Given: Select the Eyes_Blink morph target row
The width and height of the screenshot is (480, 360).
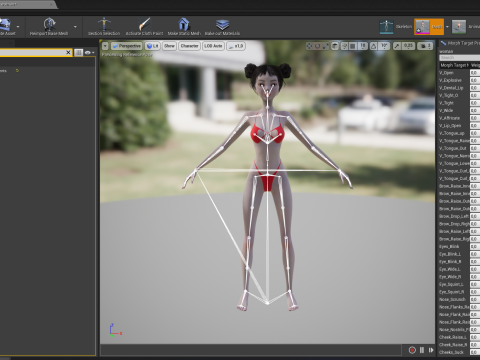Looking at the screenshot, I should [459, 247].
